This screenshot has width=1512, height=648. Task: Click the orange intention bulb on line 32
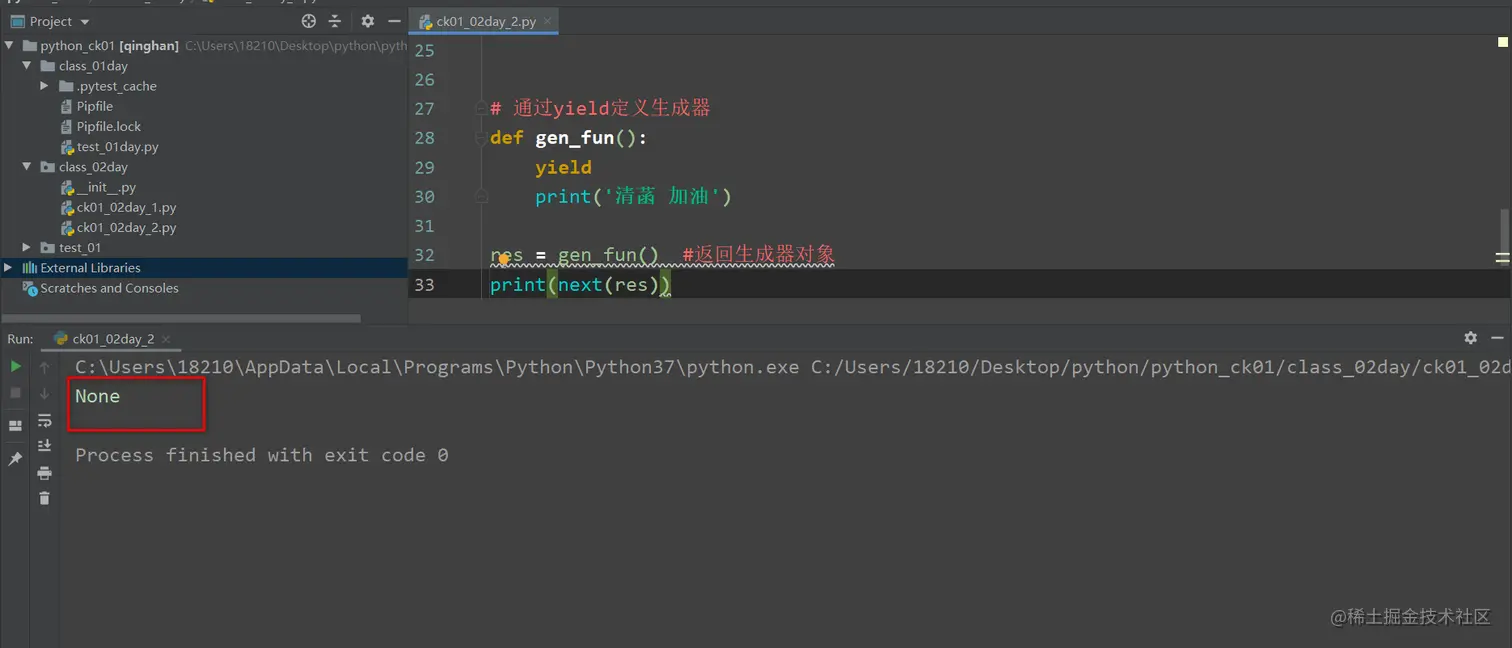point(503,259)
